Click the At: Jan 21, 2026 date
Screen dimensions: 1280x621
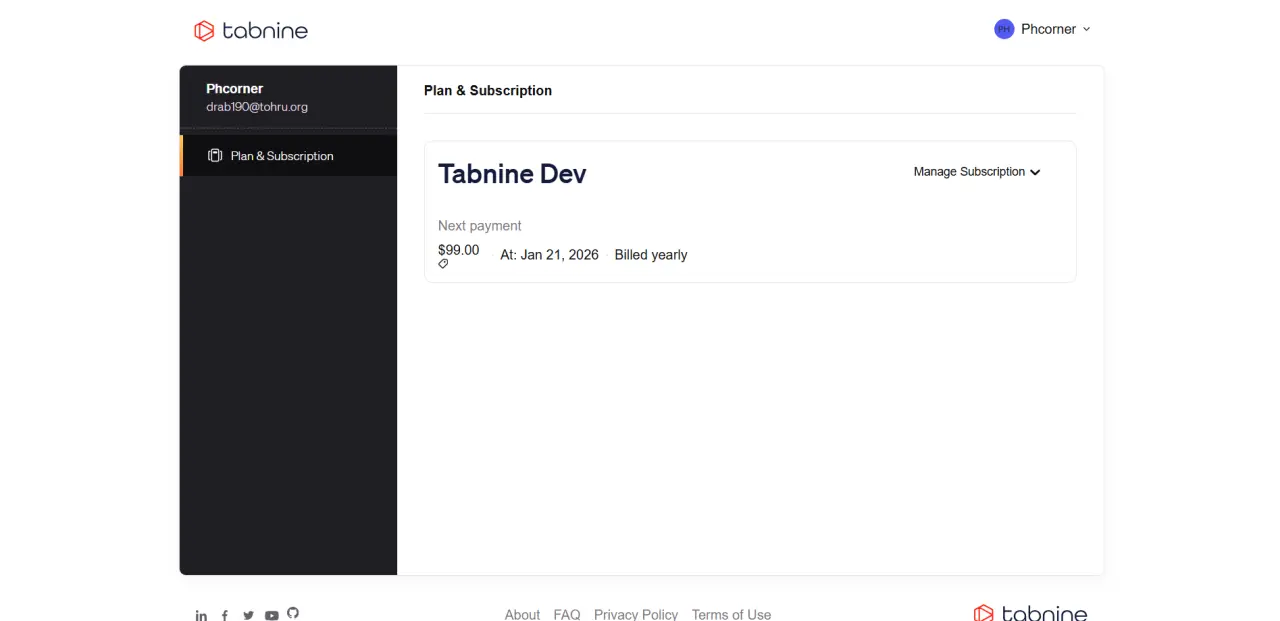(x=549, y=255)
